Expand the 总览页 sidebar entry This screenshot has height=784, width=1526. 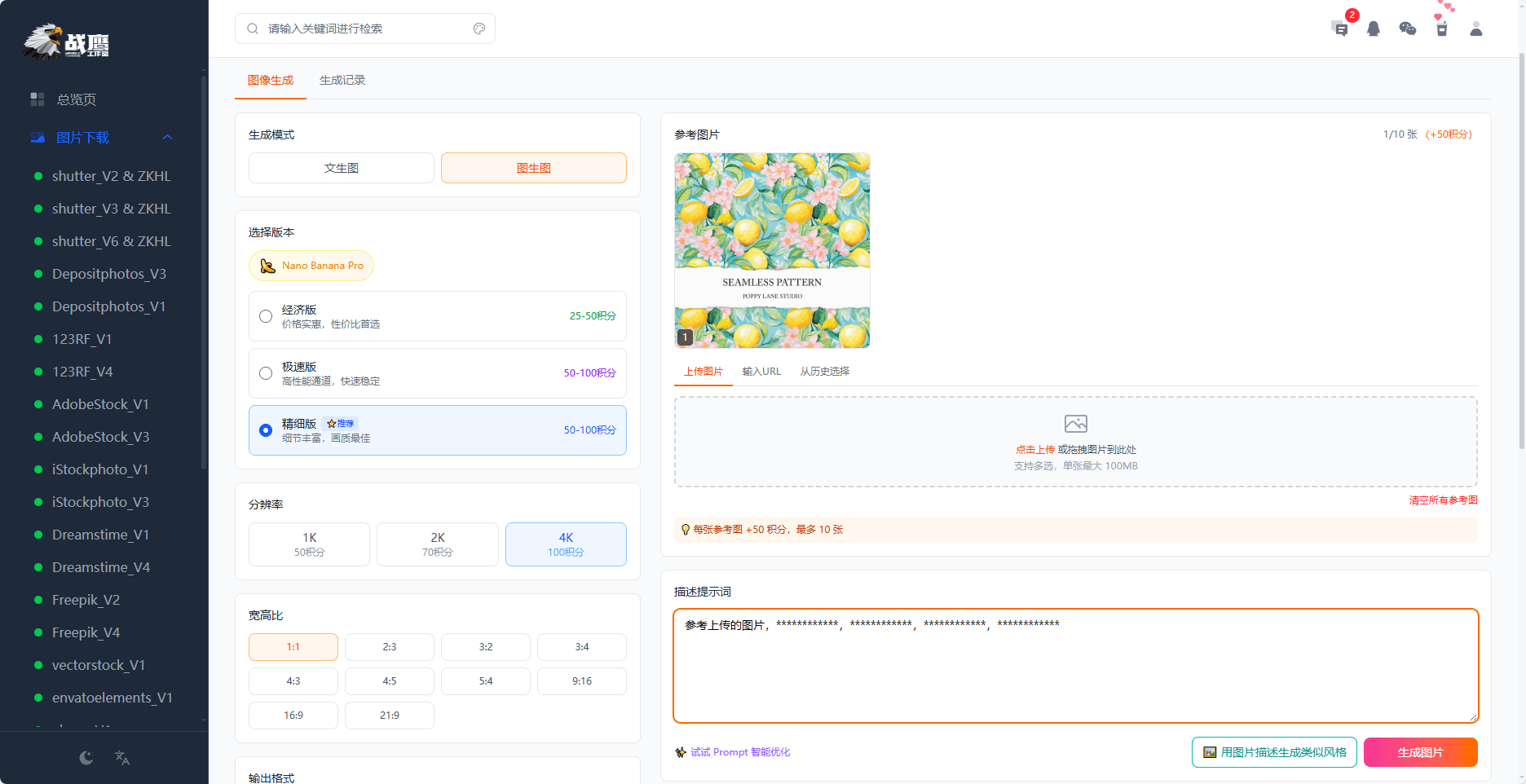tap(75, 99)
